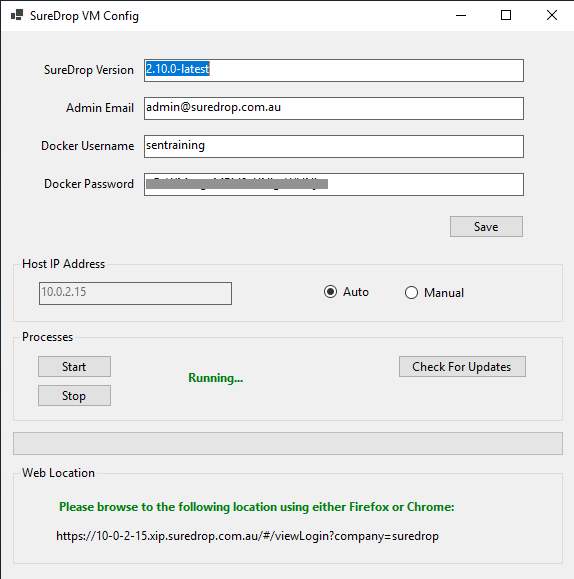
Task: Click the Docker Password field
Action: click(x=334, y=184)
